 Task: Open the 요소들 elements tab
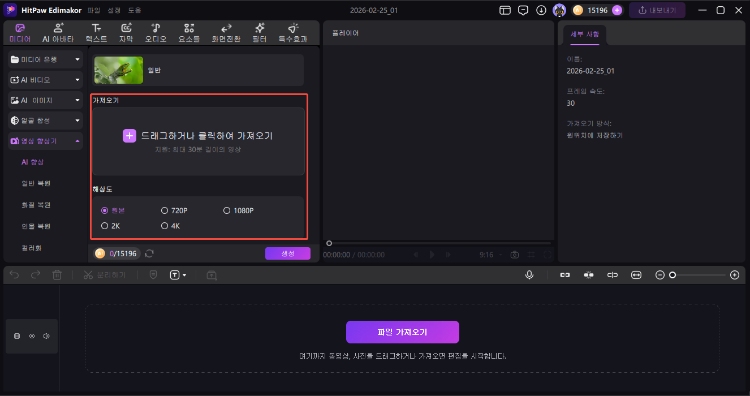189,33
